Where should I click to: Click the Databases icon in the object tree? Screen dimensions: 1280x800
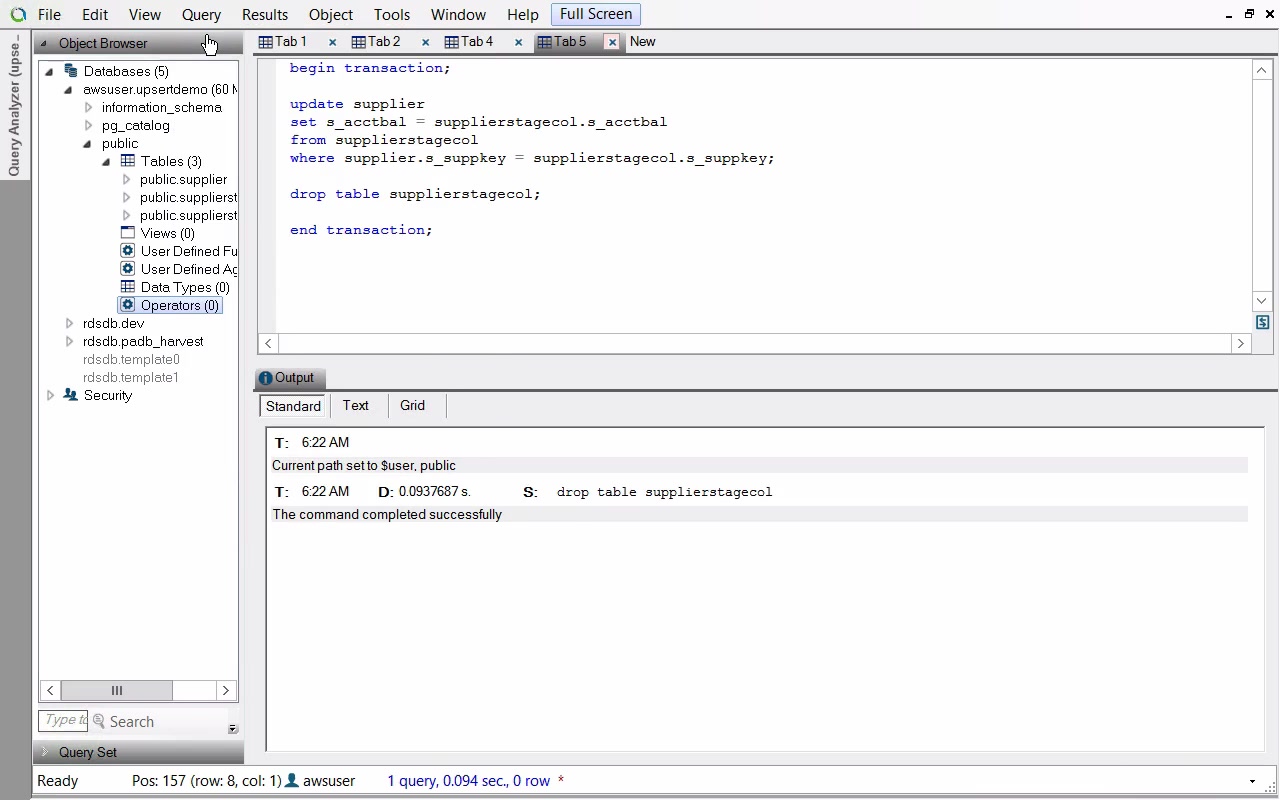70,71
